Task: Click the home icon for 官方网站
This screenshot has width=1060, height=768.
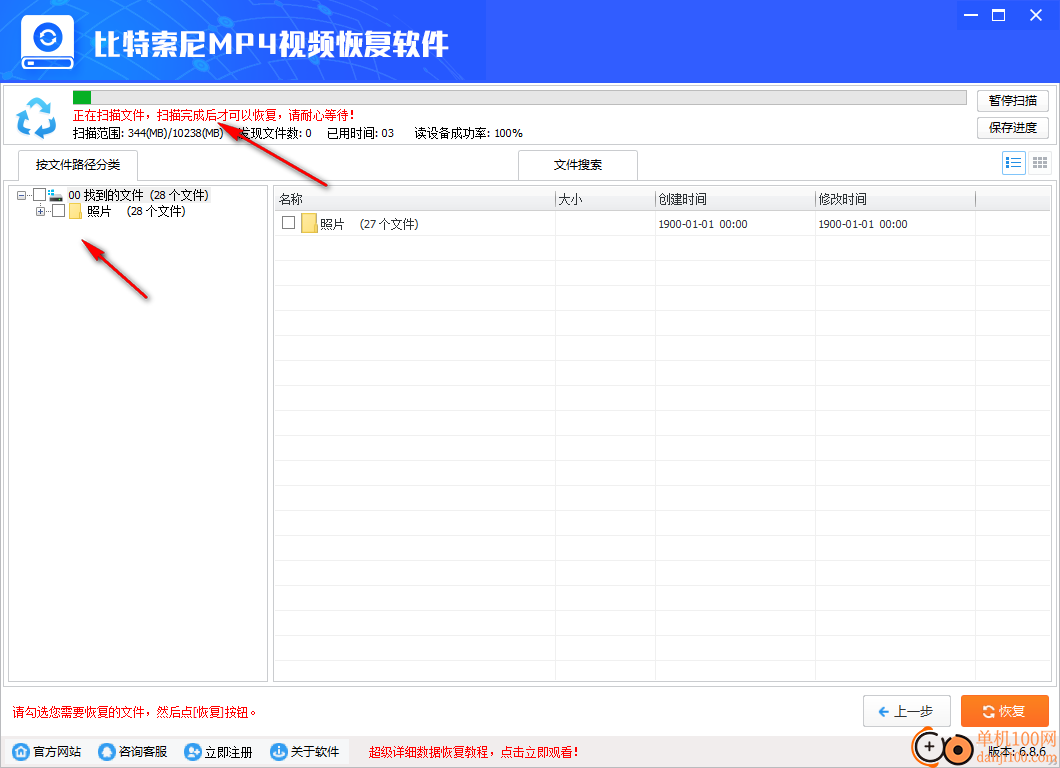Action: 21,751
